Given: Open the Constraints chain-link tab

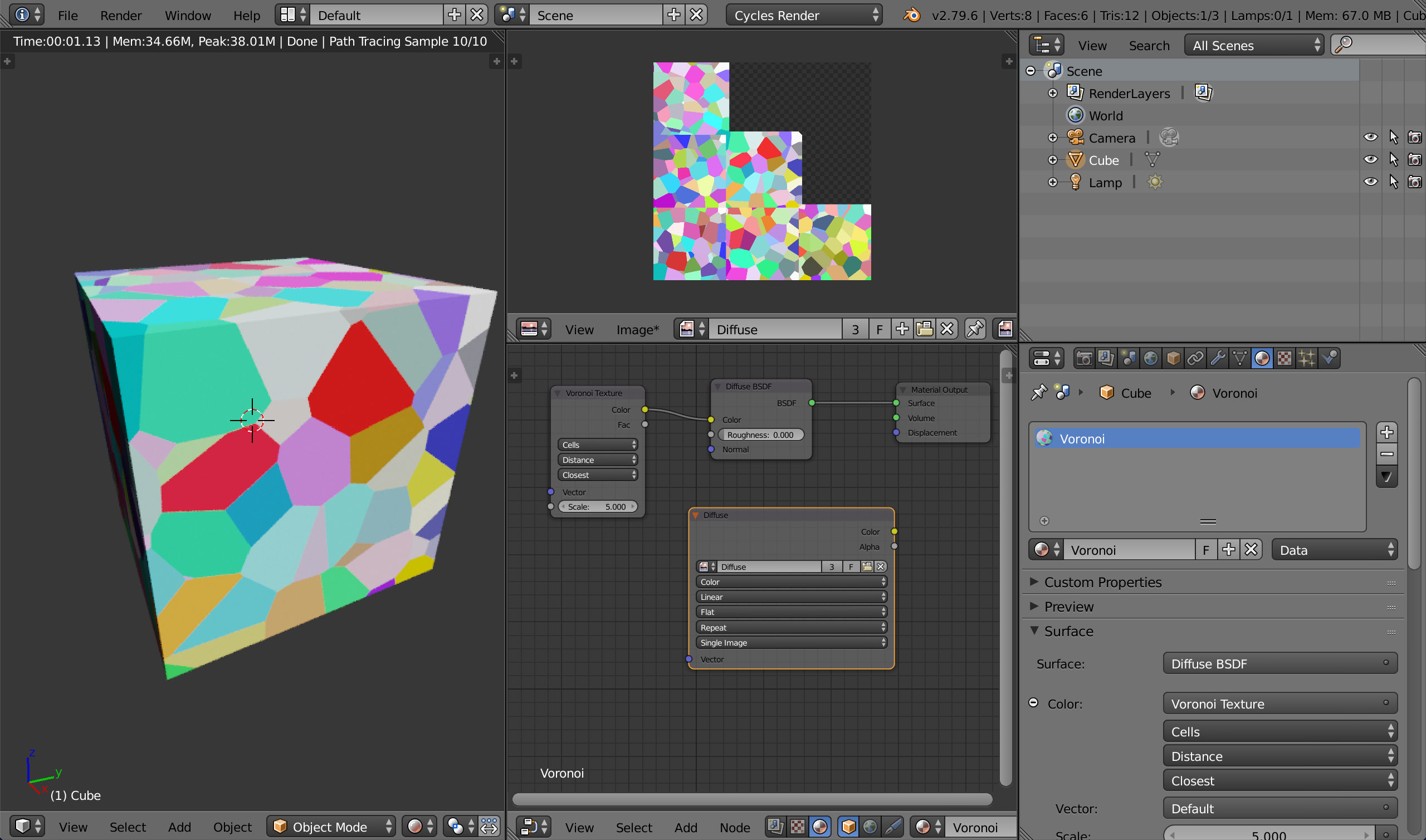Looking at the screenshot, I should point(1195,358).
